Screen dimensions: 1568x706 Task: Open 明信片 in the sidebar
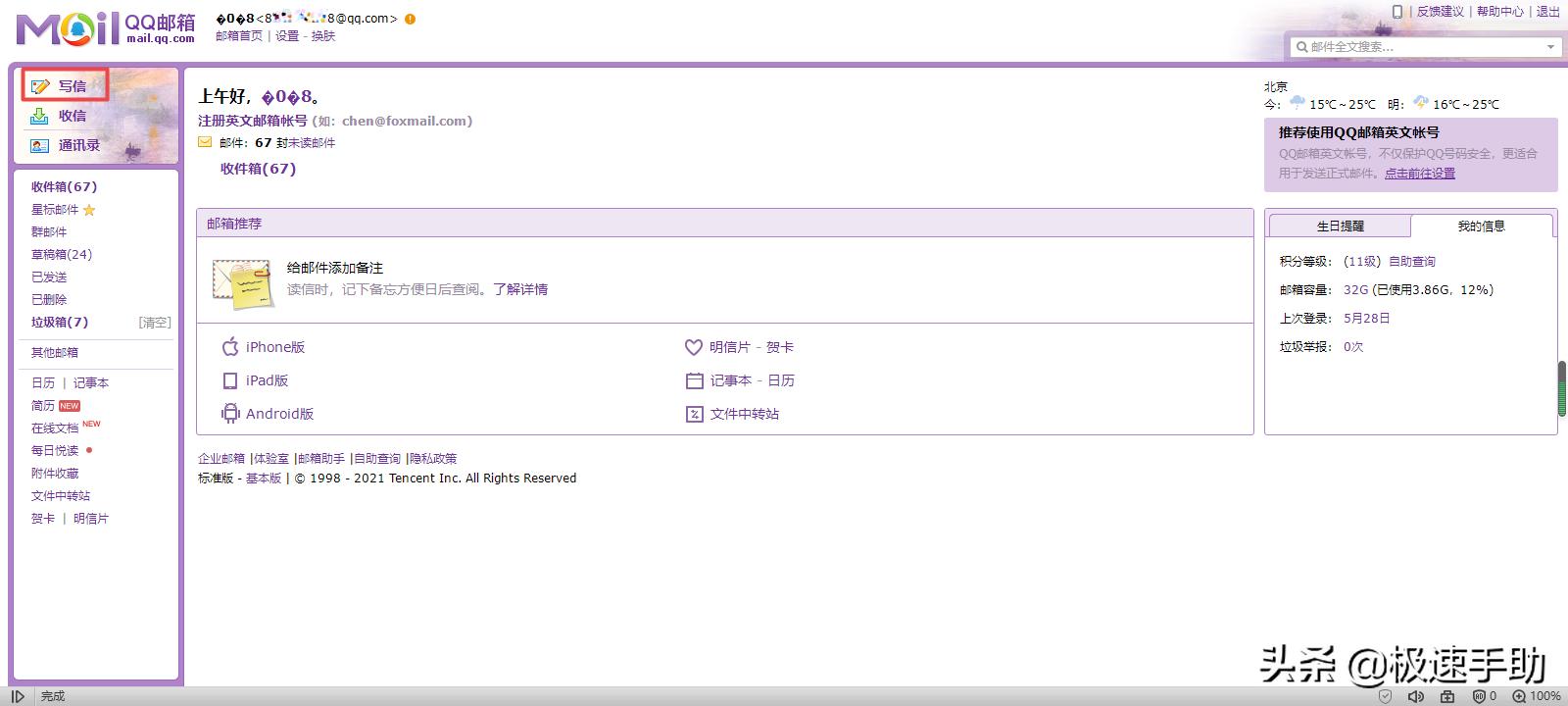[x=91, y=519]
